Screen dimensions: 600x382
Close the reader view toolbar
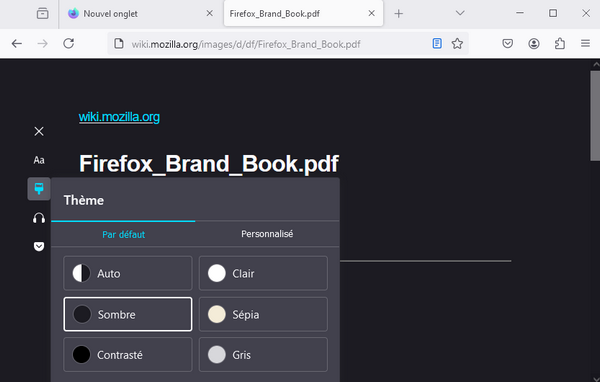click(39, 131)
